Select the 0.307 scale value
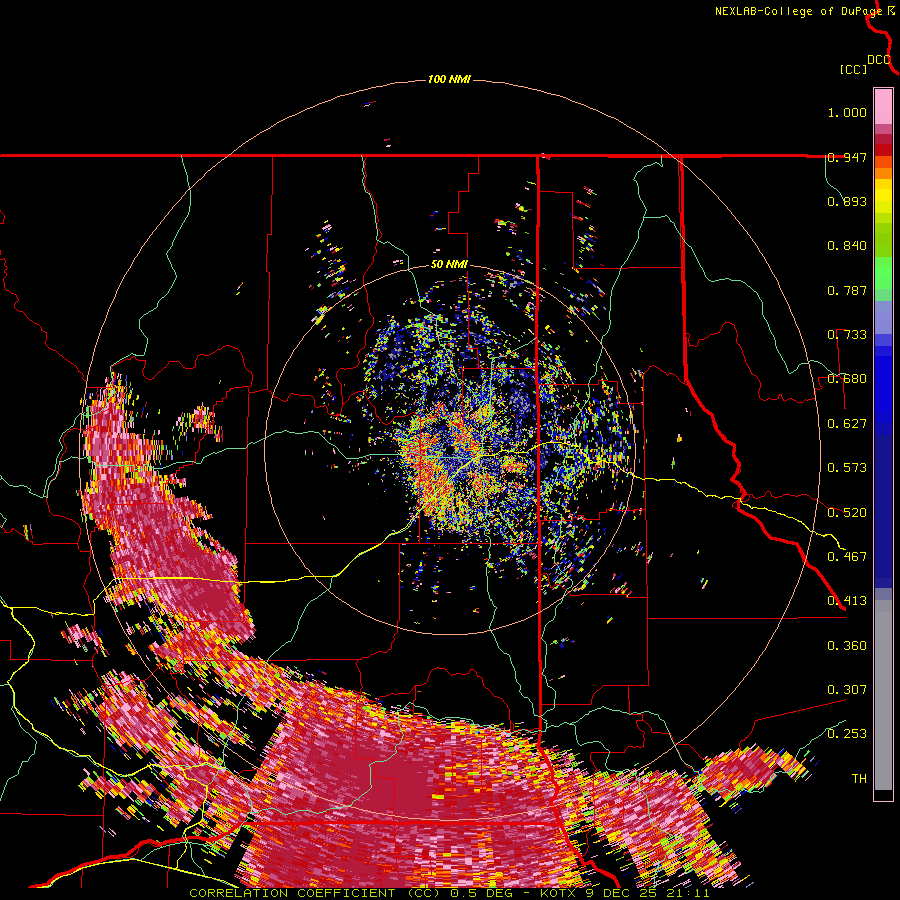Image resolution: width=900 pixels, height=900 pixels. coord(847,690)
